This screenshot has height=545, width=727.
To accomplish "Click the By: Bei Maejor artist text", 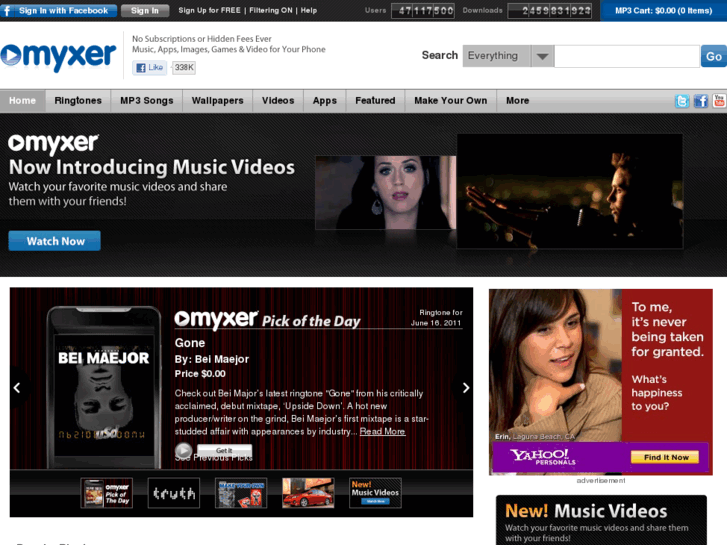I will pos(211,359).
